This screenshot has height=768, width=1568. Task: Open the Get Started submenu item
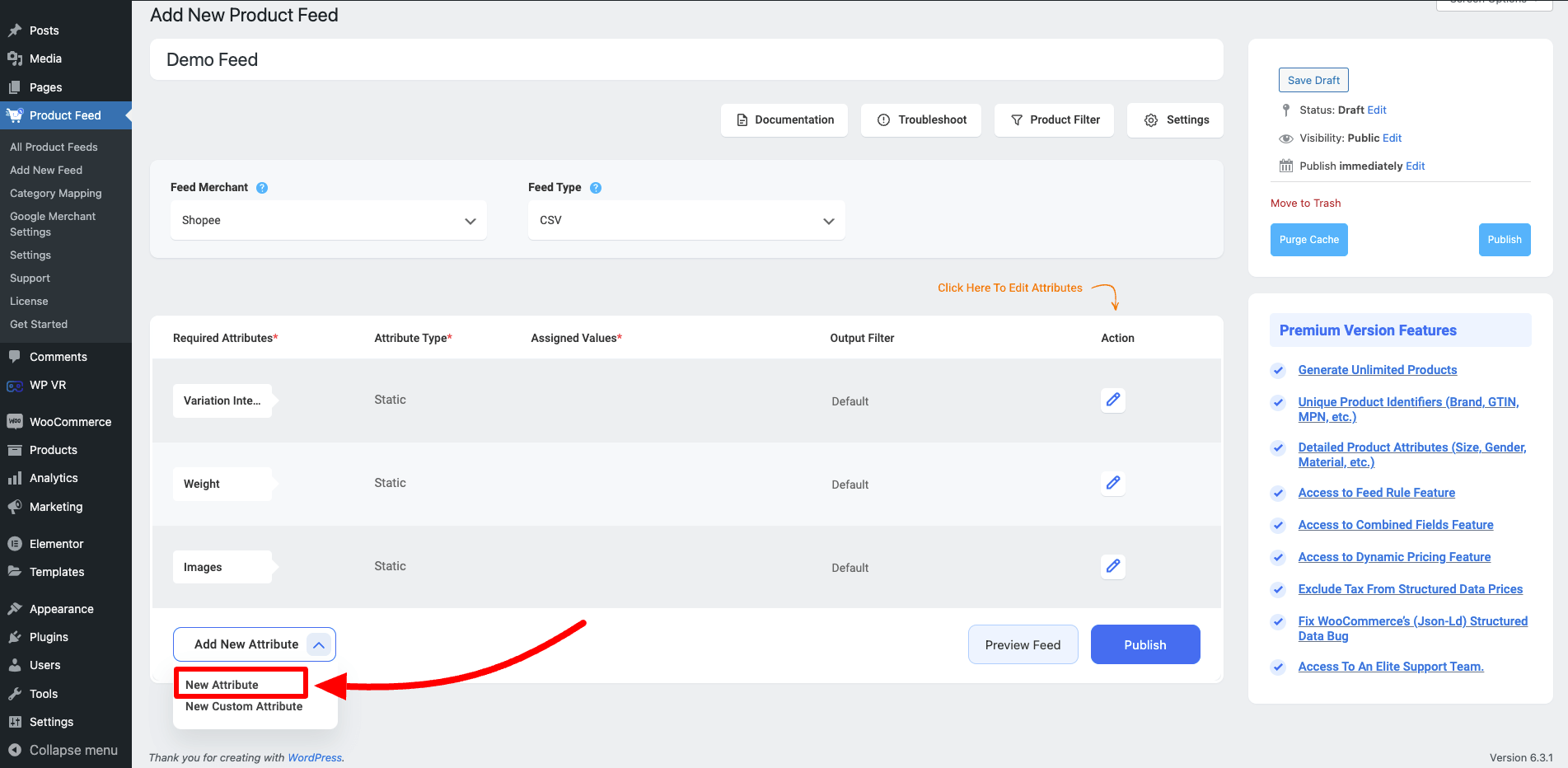39,324
